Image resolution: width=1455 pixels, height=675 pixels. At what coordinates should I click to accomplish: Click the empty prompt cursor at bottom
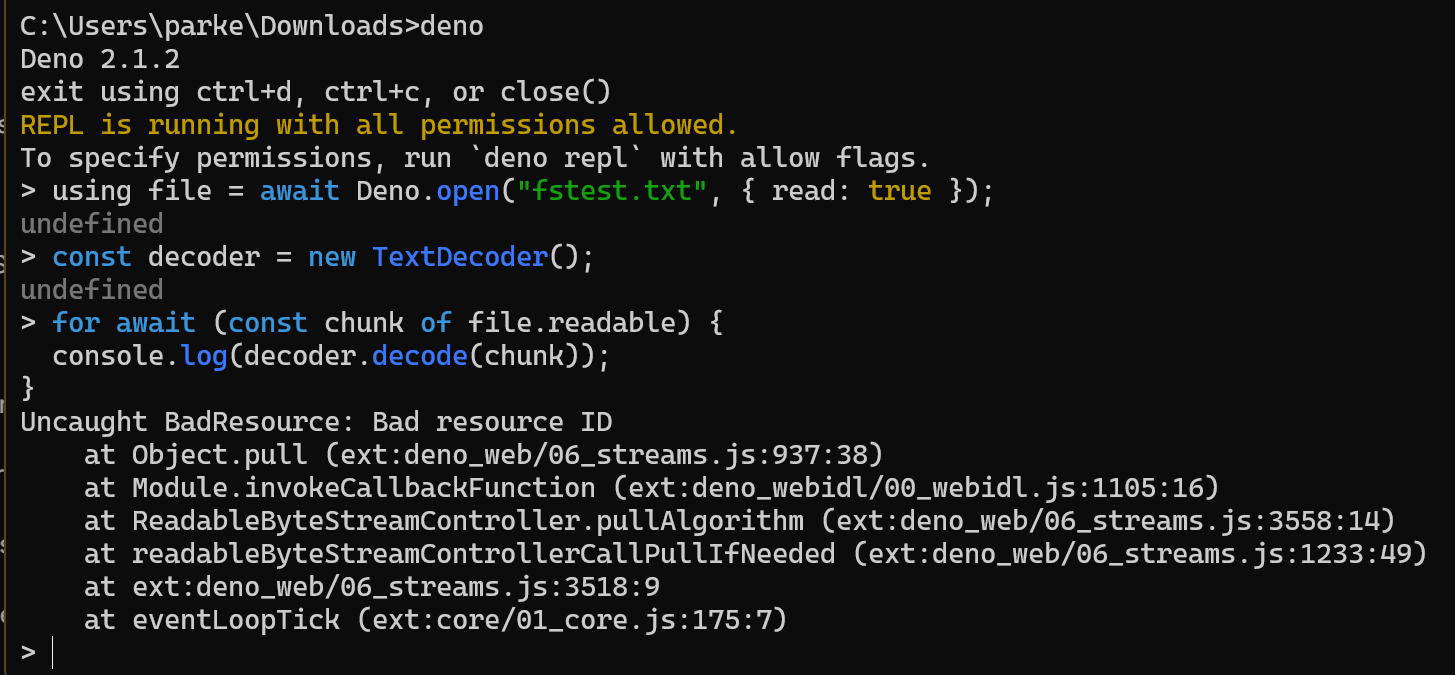(x=51, y=653)
